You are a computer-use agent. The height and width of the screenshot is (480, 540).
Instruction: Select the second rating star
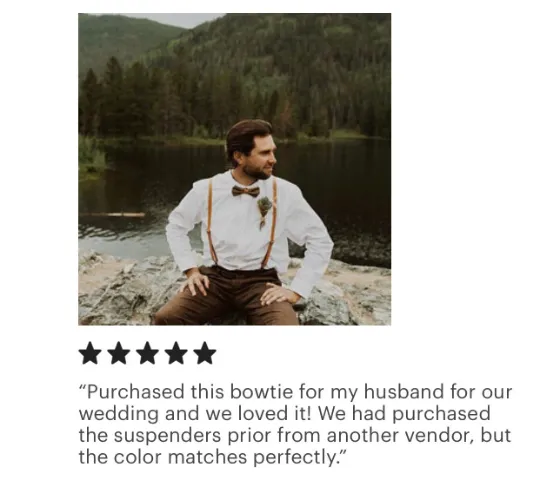(x=119, y=353)
